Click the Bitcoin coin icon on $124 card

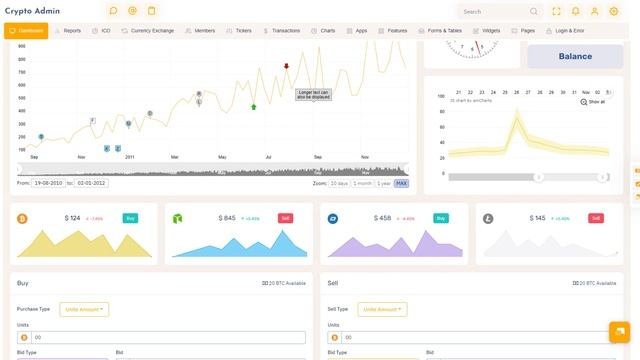22,219
